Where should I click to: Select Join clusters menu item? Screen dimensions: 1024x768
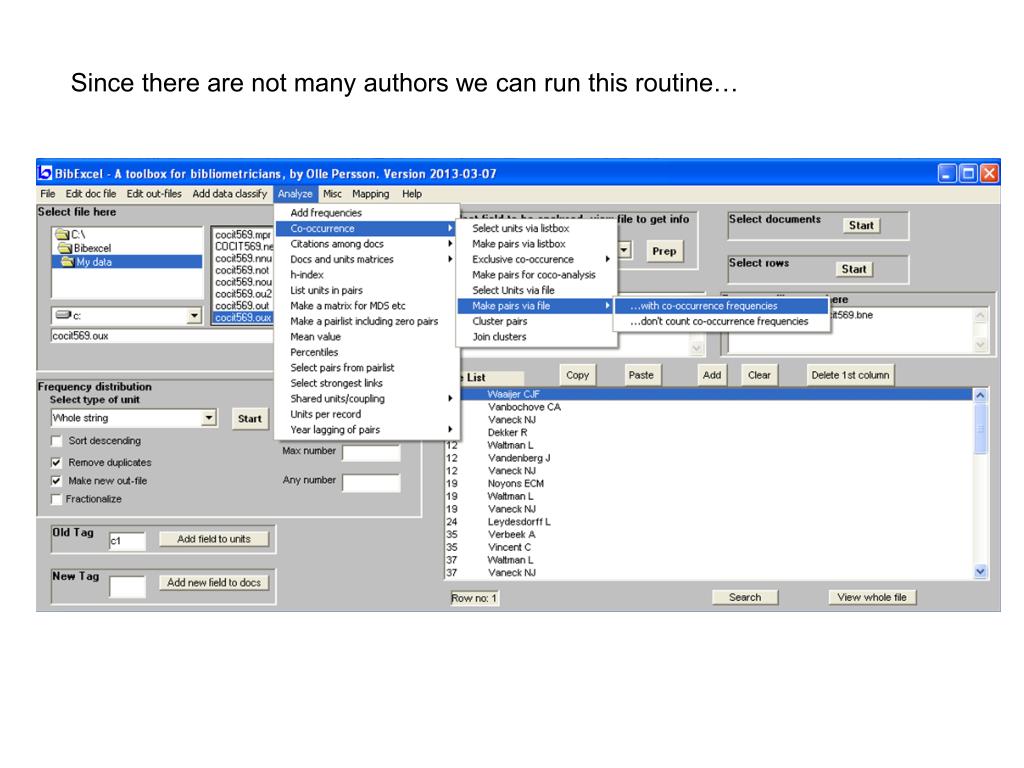pyautogui.click(x=536, y=337)
